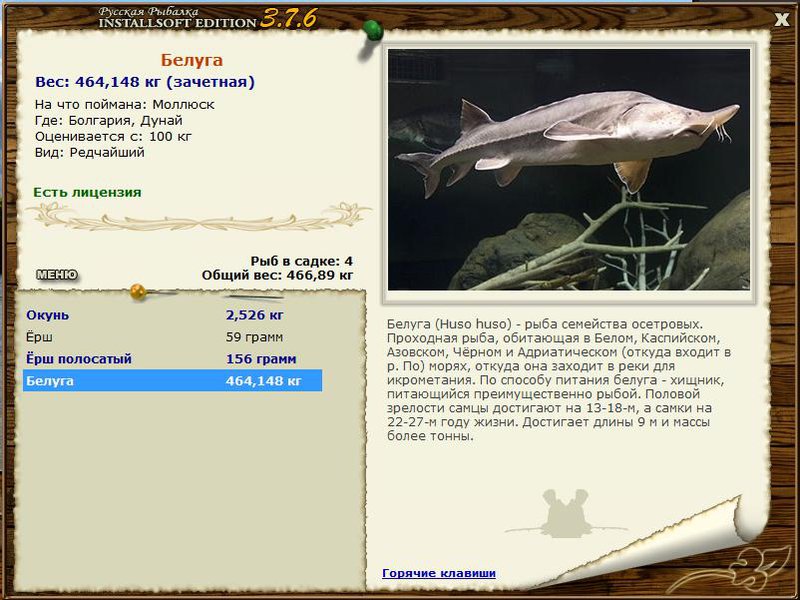Click the beluga sturgeon photo
This screenshot has height=600, width=800.
569,169
